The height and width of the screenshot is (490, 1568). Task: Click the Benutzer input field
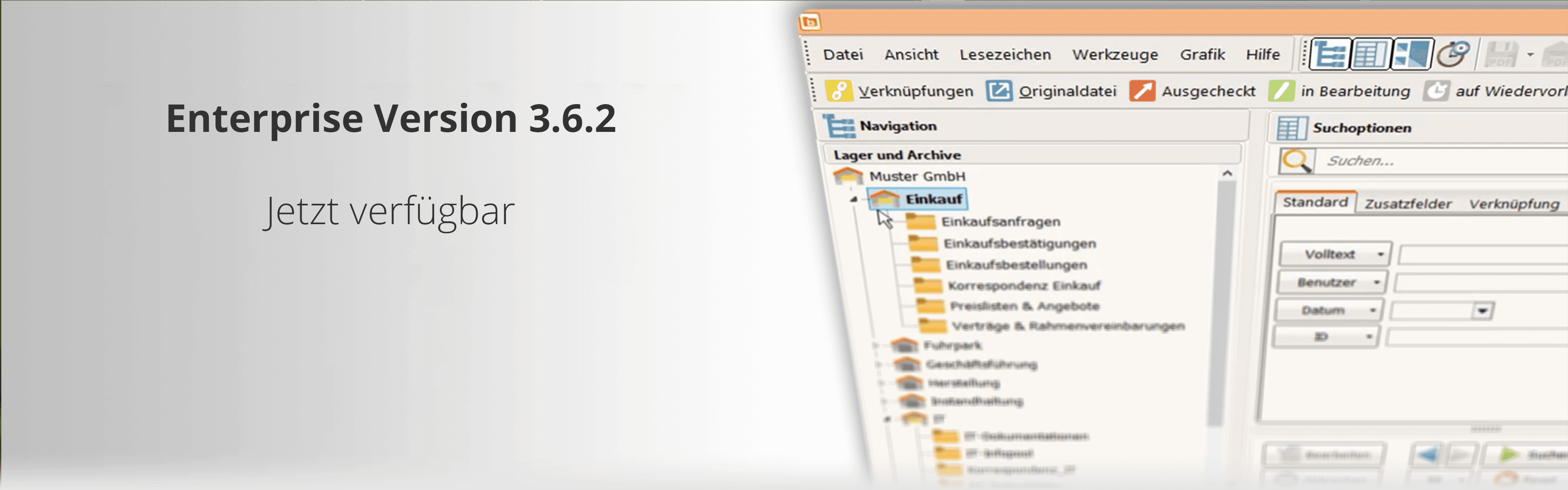(1481, 283)
